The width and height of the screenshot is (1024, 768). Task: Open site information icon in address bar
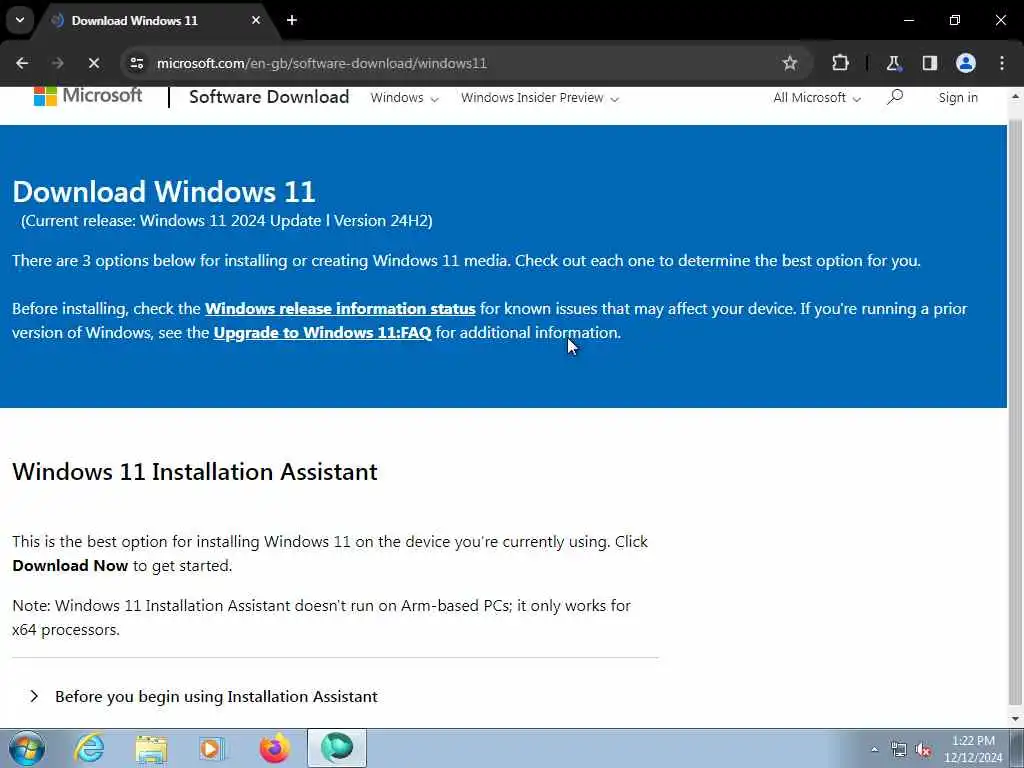point(136,63)
